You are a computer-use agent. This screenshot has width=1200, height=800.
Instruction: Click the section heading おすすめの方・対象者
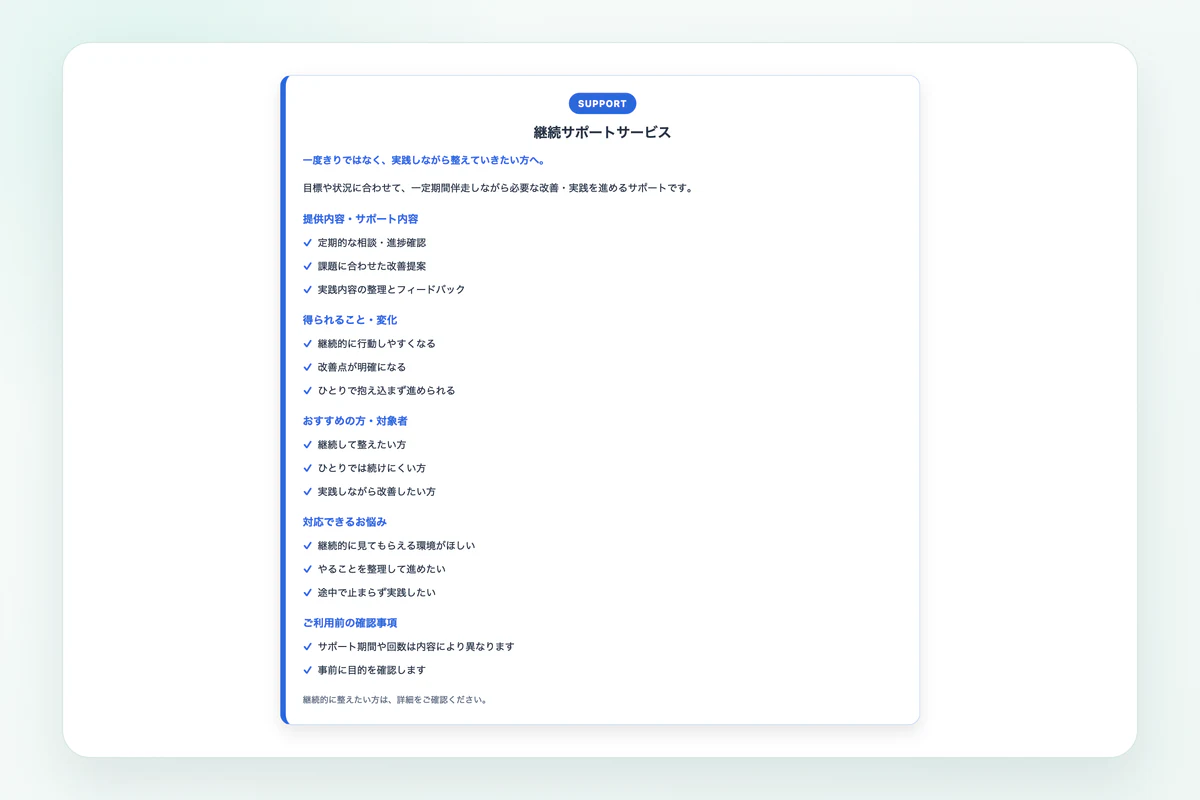pyautogui.click(x=355, y=421)
